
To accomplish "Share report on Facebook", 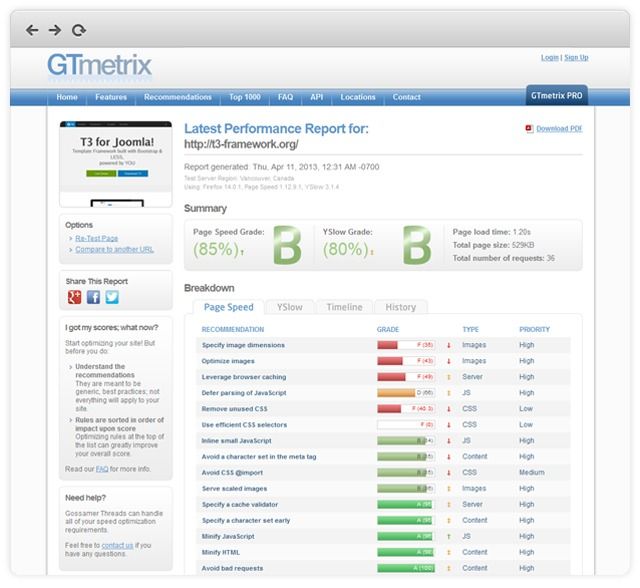I will point(93,297).
